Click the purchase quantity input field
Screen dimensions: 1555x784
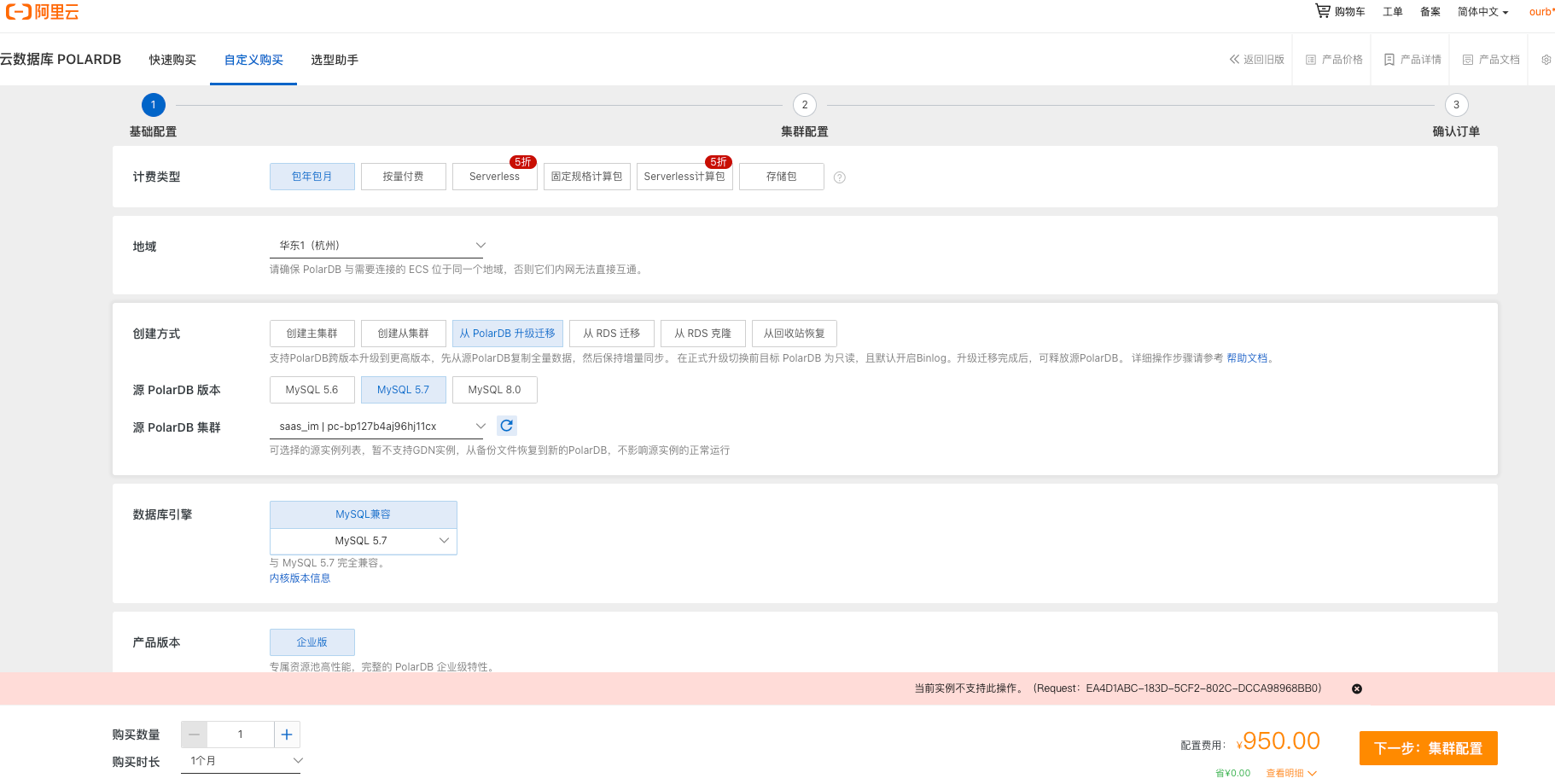241,735
